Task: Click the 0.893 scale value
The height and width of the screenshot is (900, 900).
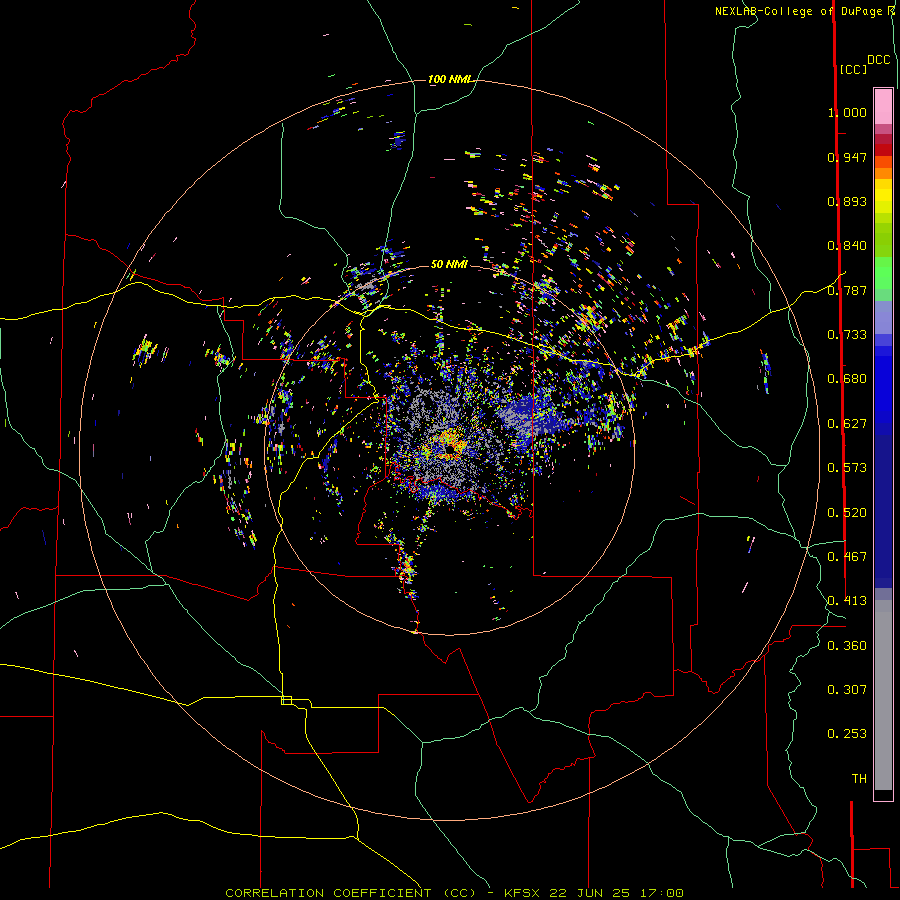Action: 847,201
